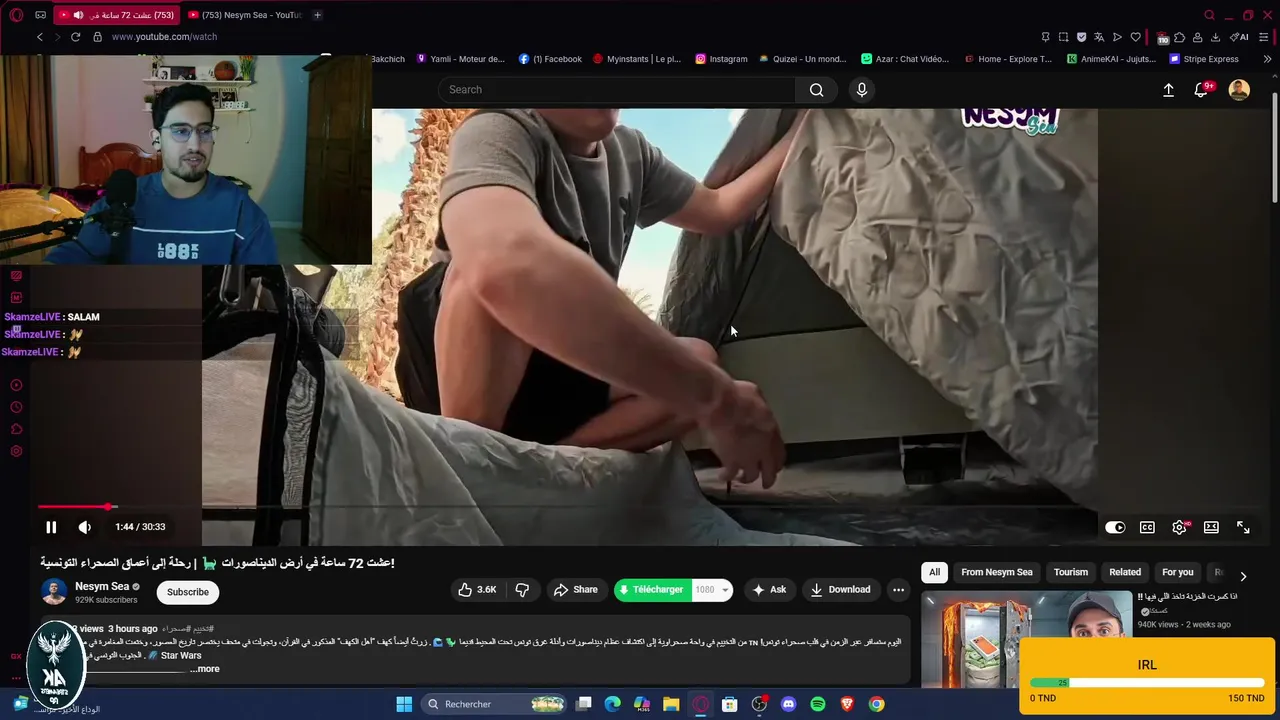1280x720 pixels.
Task: Go back to previous page
Action: point(40,37)
